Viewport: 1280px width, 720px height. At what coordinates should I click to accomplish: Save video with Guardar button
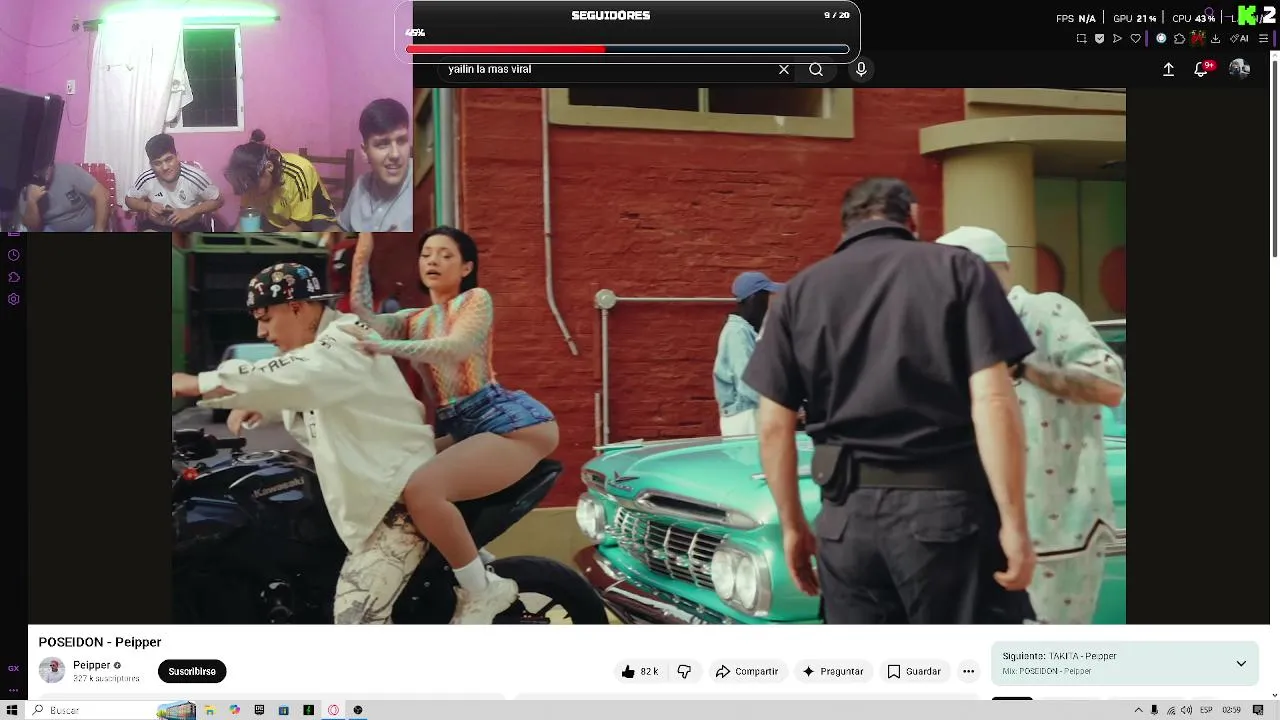pyautogui.click(x=915, y=671)
